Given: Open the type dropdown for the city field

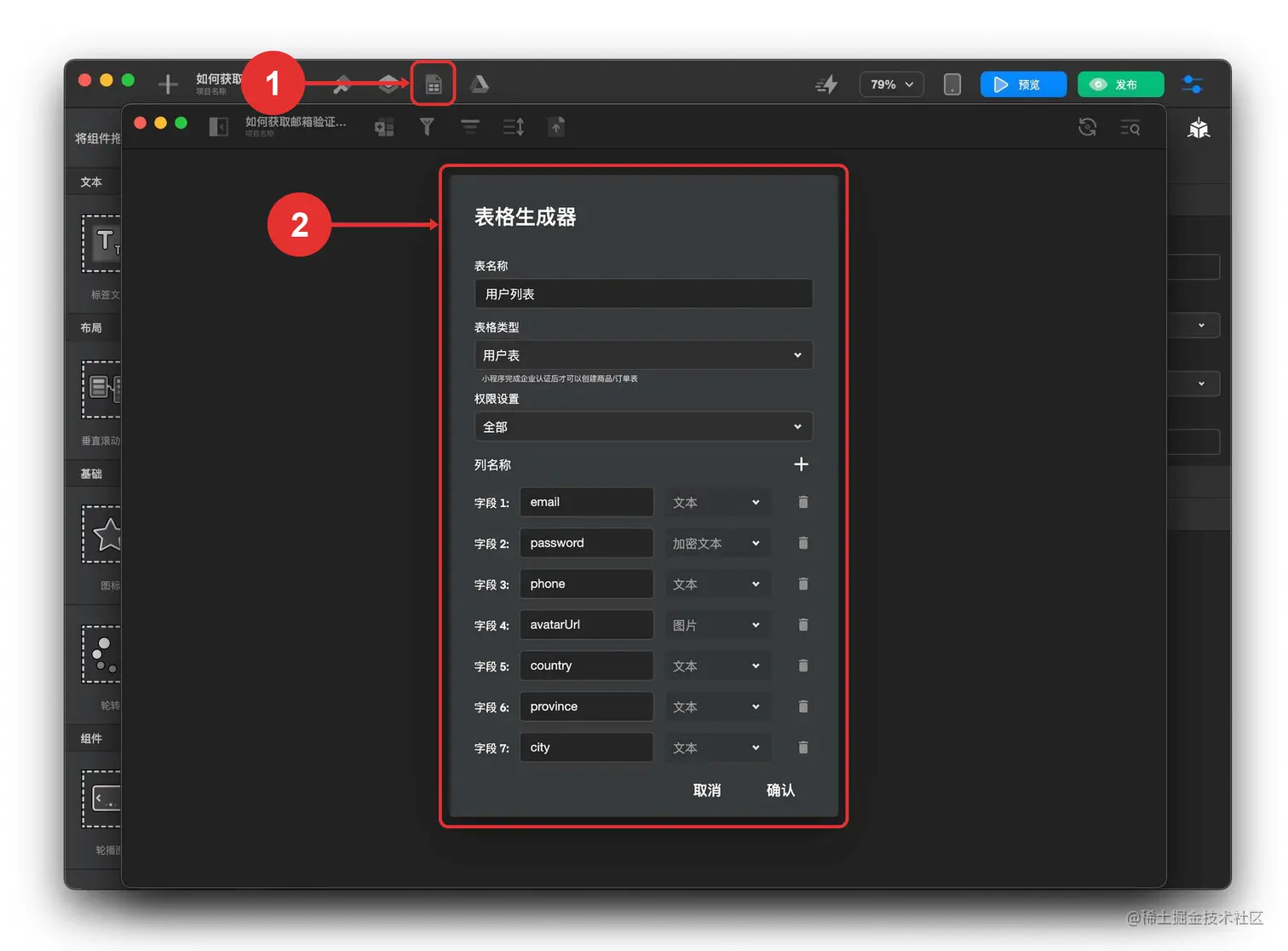Looking at the screenshot, I should click(x=717, y=748).
